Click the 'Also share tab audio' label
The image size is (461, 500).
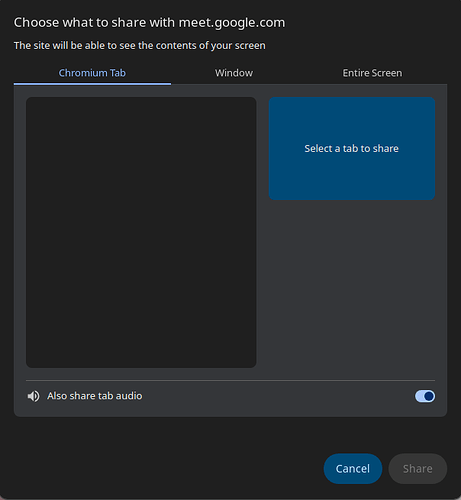(x=95, y=396)
